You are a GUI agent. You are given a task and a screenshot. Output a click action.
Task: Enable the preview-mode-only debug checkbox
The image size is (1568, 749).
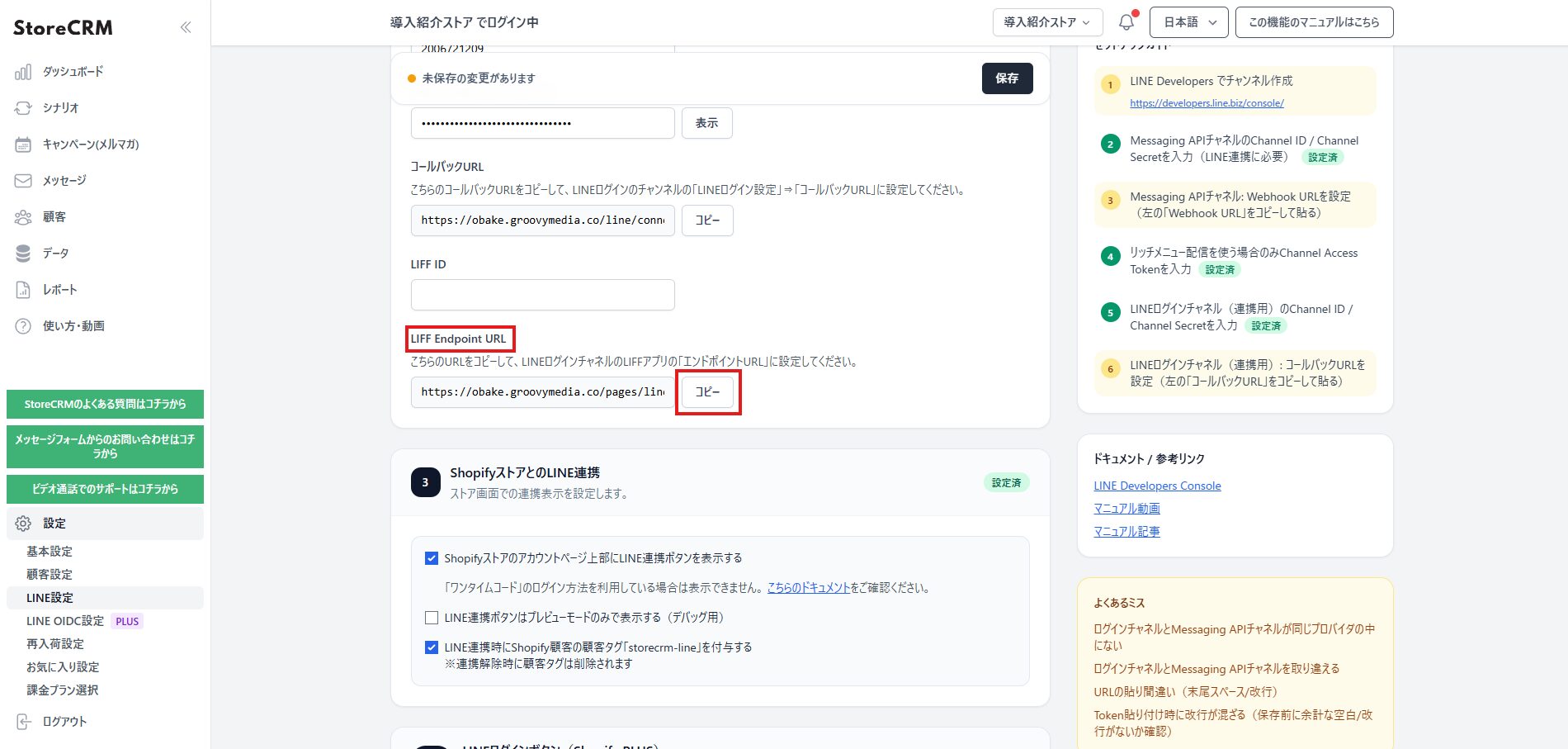click(x=431, y=618)
